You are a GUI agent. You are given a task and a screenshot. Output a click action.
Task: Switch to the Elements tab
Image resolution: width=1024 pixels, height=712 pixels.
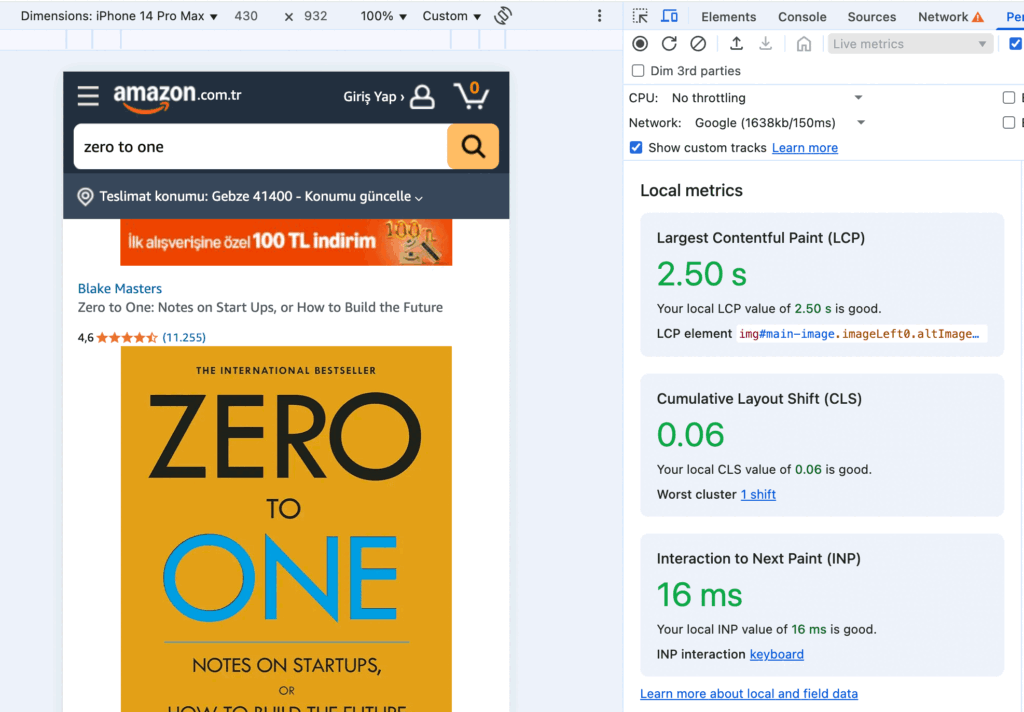click(x=728, y=17)
